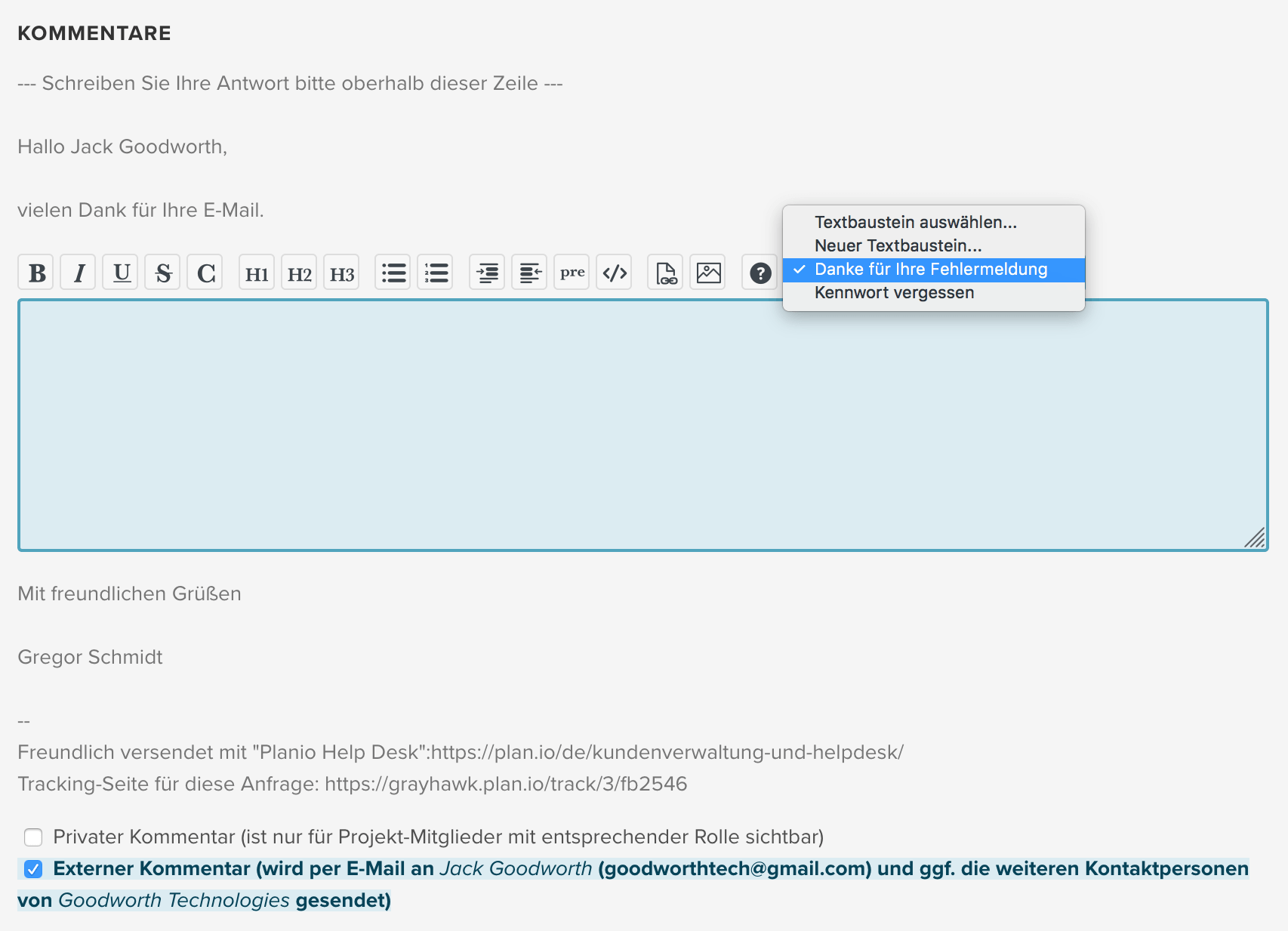Image resolution: width=1288 pixels, height=931 pixels.
Task: Open text formatting help
Action: pos(760,273)
